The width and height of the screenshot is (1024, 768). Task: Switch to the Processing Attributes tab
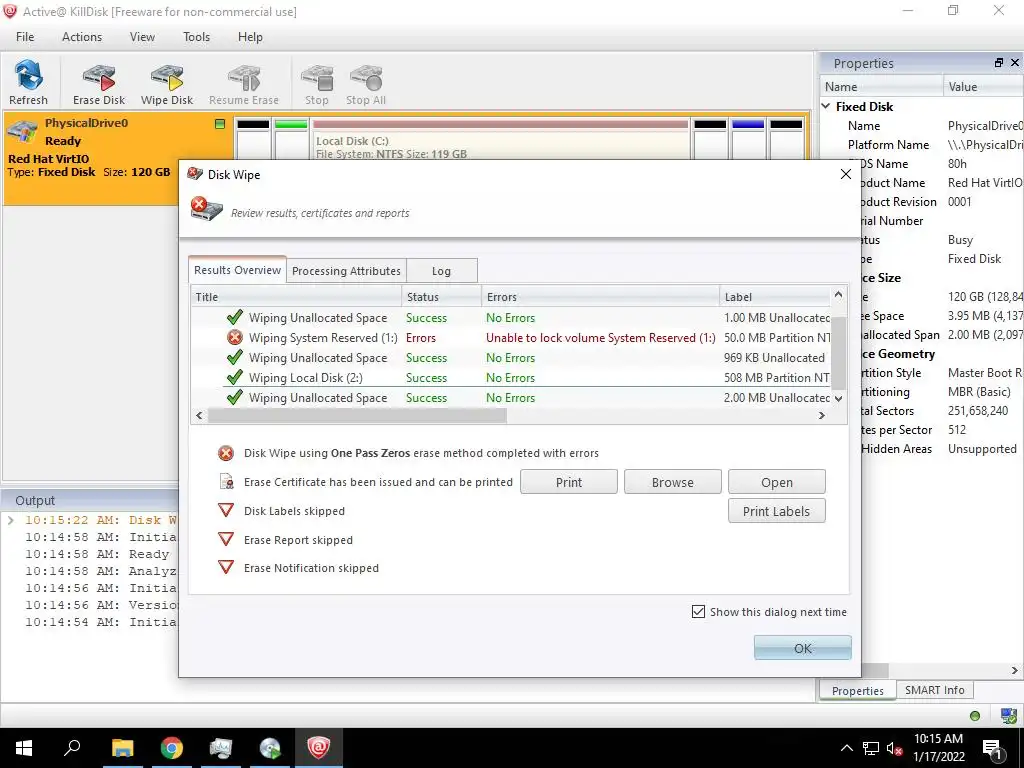(x=346, y=271)
